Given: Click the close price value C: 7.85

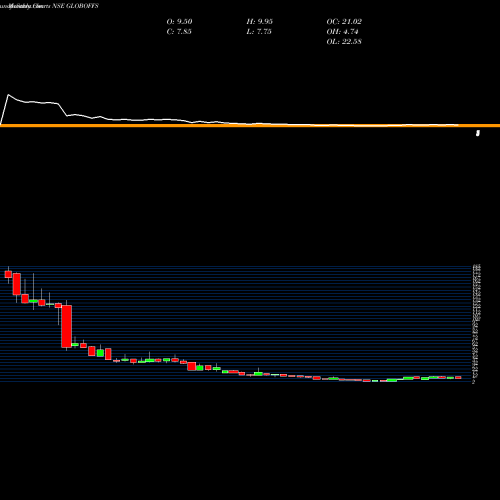Looking at the screenshot, I should click(179, 32).
